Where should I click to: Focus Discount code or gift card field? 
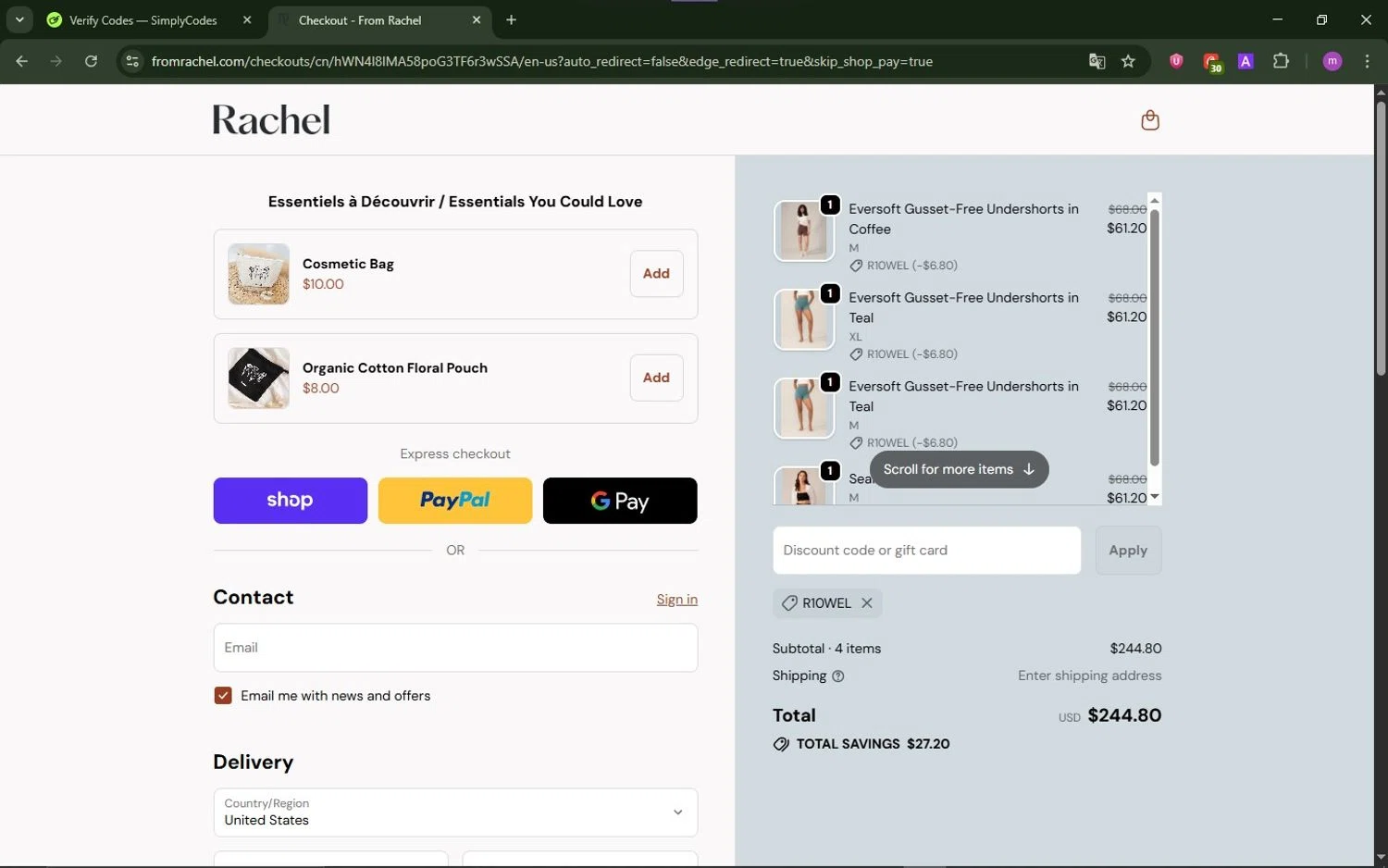(x=926, y=551)
